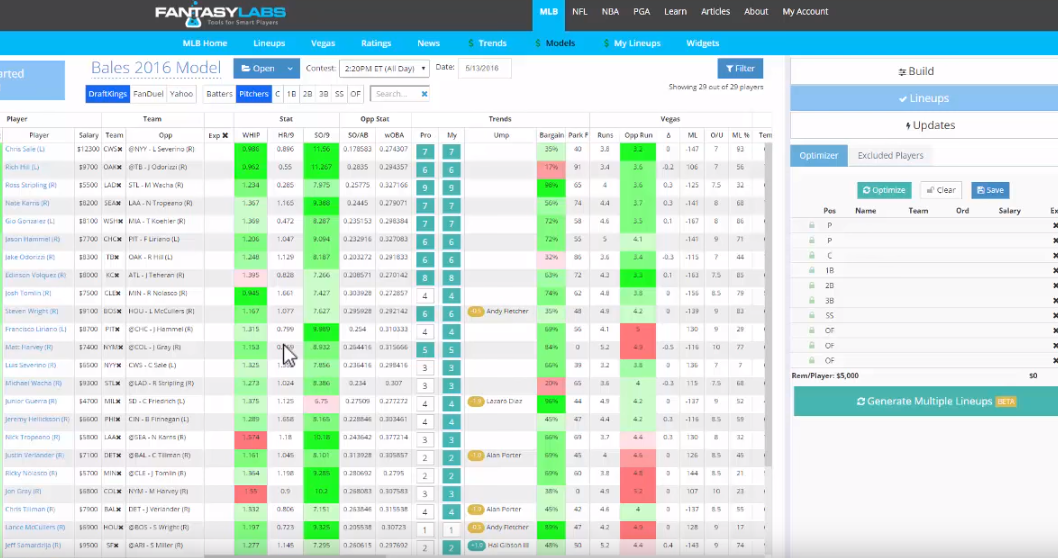
Task: Click the Hal Gibson III umpire trend badge
Action: tap(476, 545)
